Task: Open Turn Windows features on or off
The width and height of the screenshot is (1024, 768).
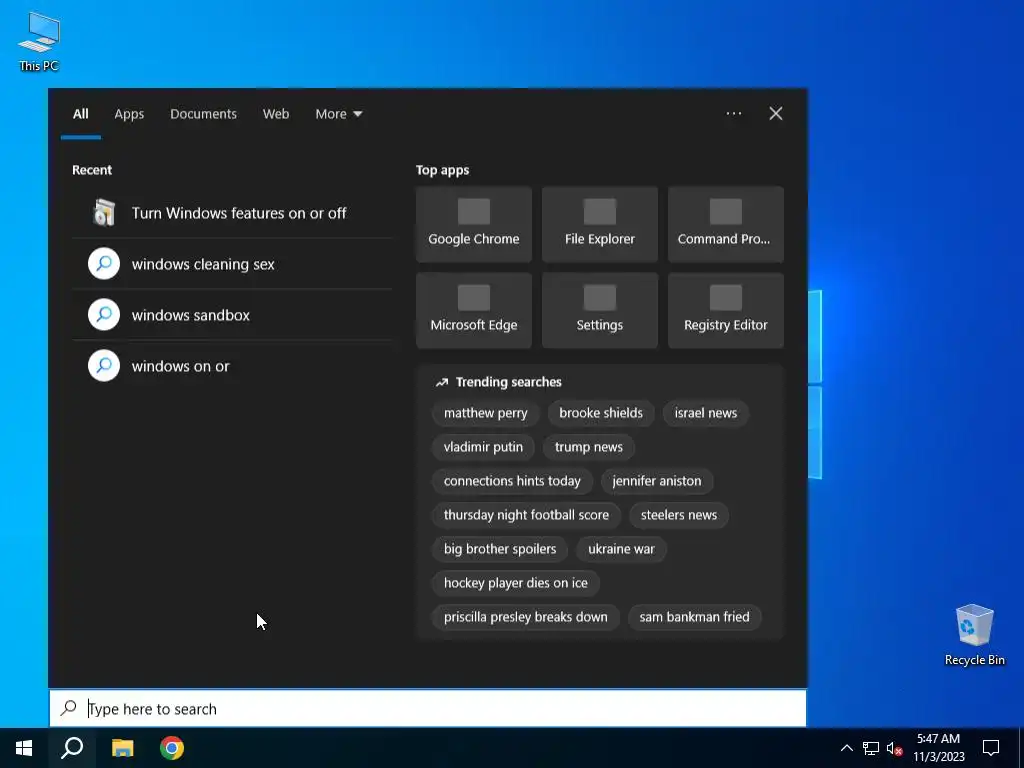Action: tap(232, 213)
